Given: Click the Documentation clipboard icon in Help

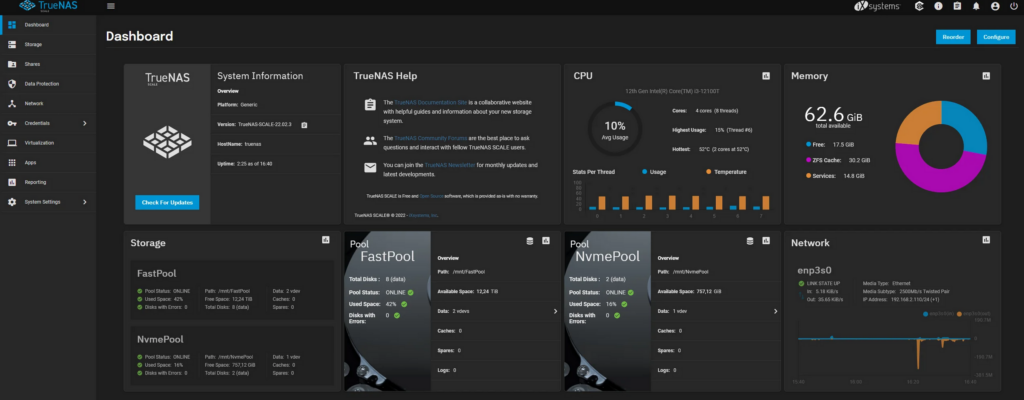Looking at the screenshot, I should (370, 105).
